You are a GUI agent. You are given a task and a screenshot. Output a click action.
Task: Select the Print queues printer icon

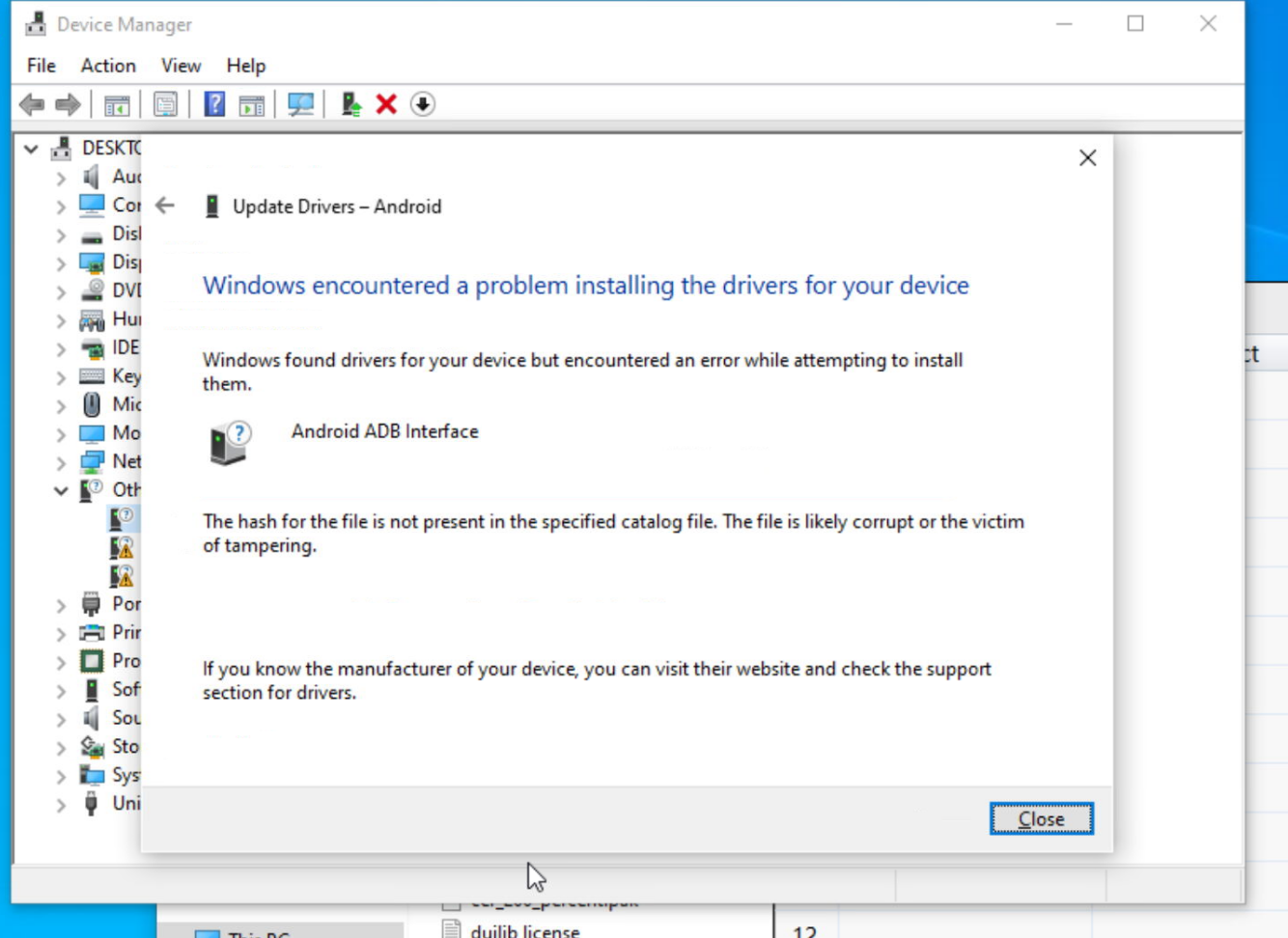click(x=92, y=633)
